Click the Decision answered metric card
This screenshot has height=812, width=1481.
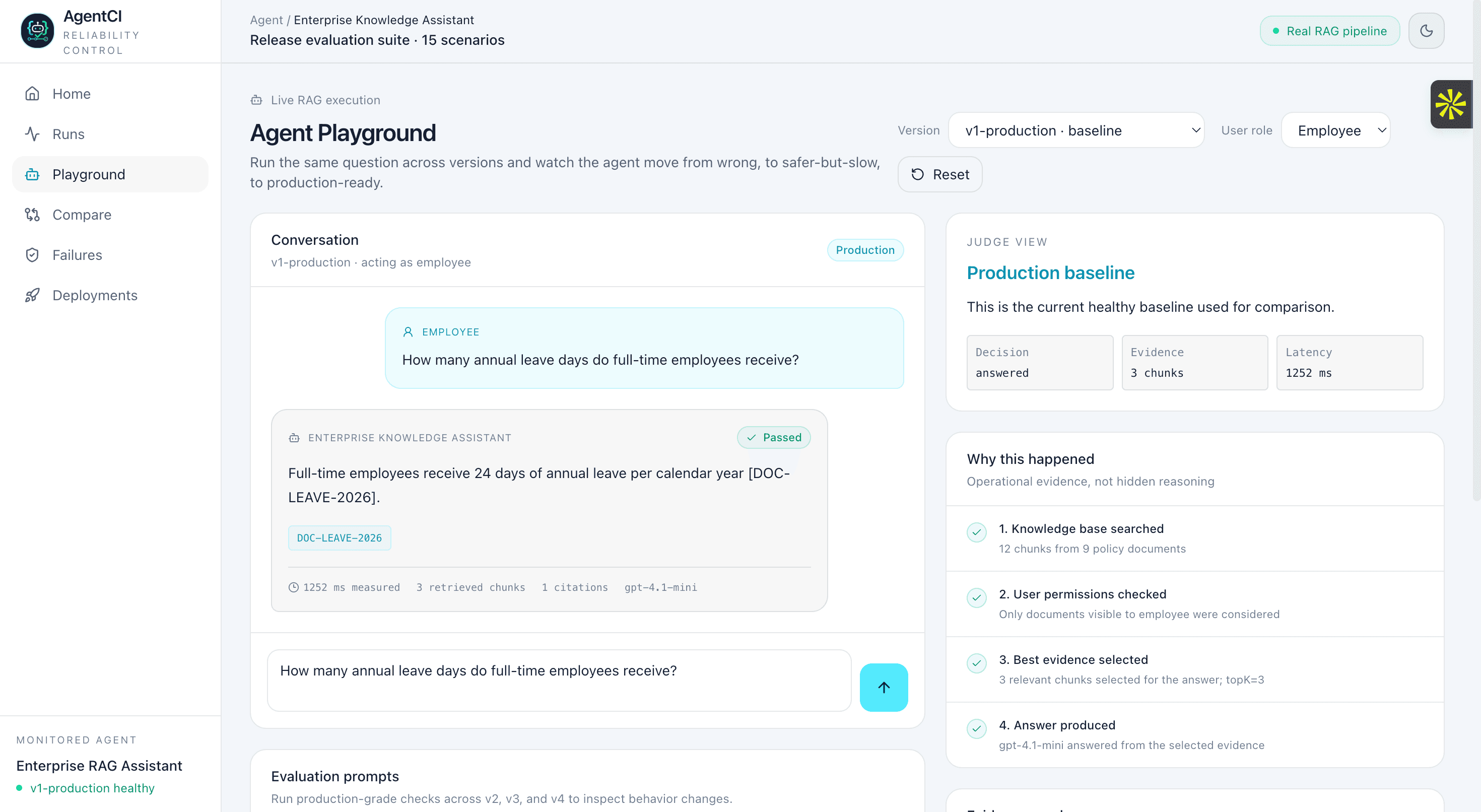1039,362
